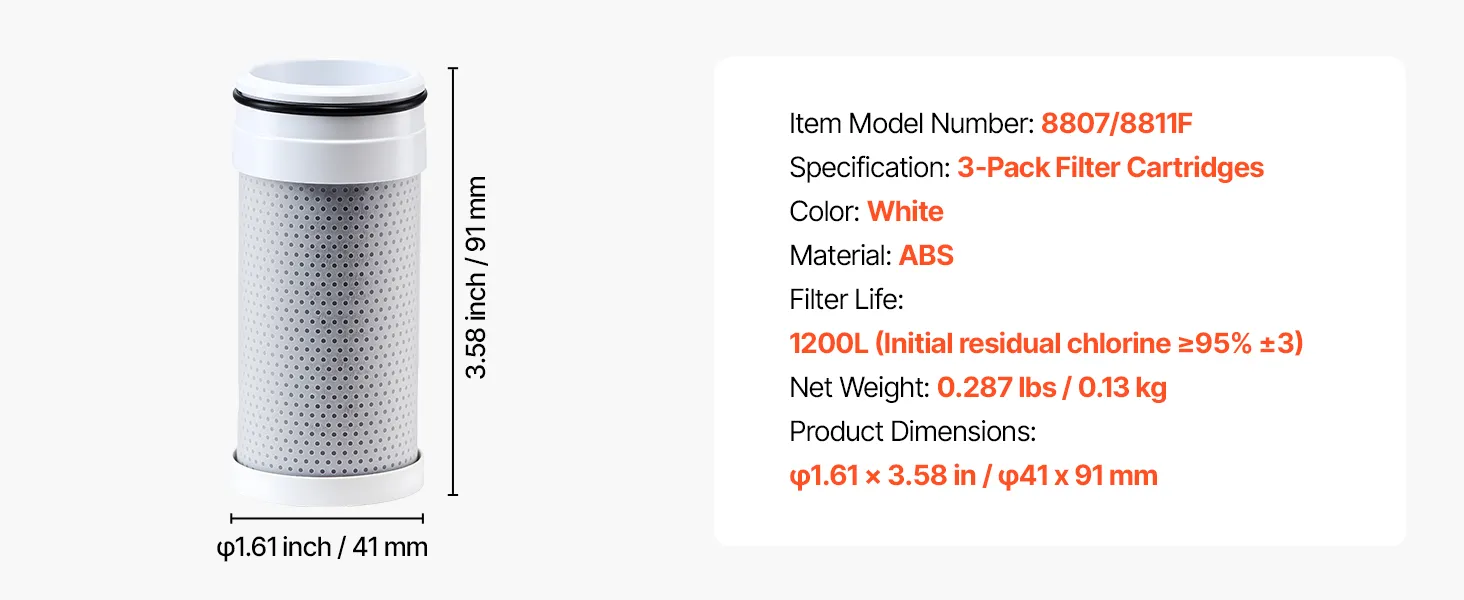This screenshot has width=1464, height=600.
Task: Click the 0.287 lbs / 0.13 kg weight value
Action: coord(1052,388)
